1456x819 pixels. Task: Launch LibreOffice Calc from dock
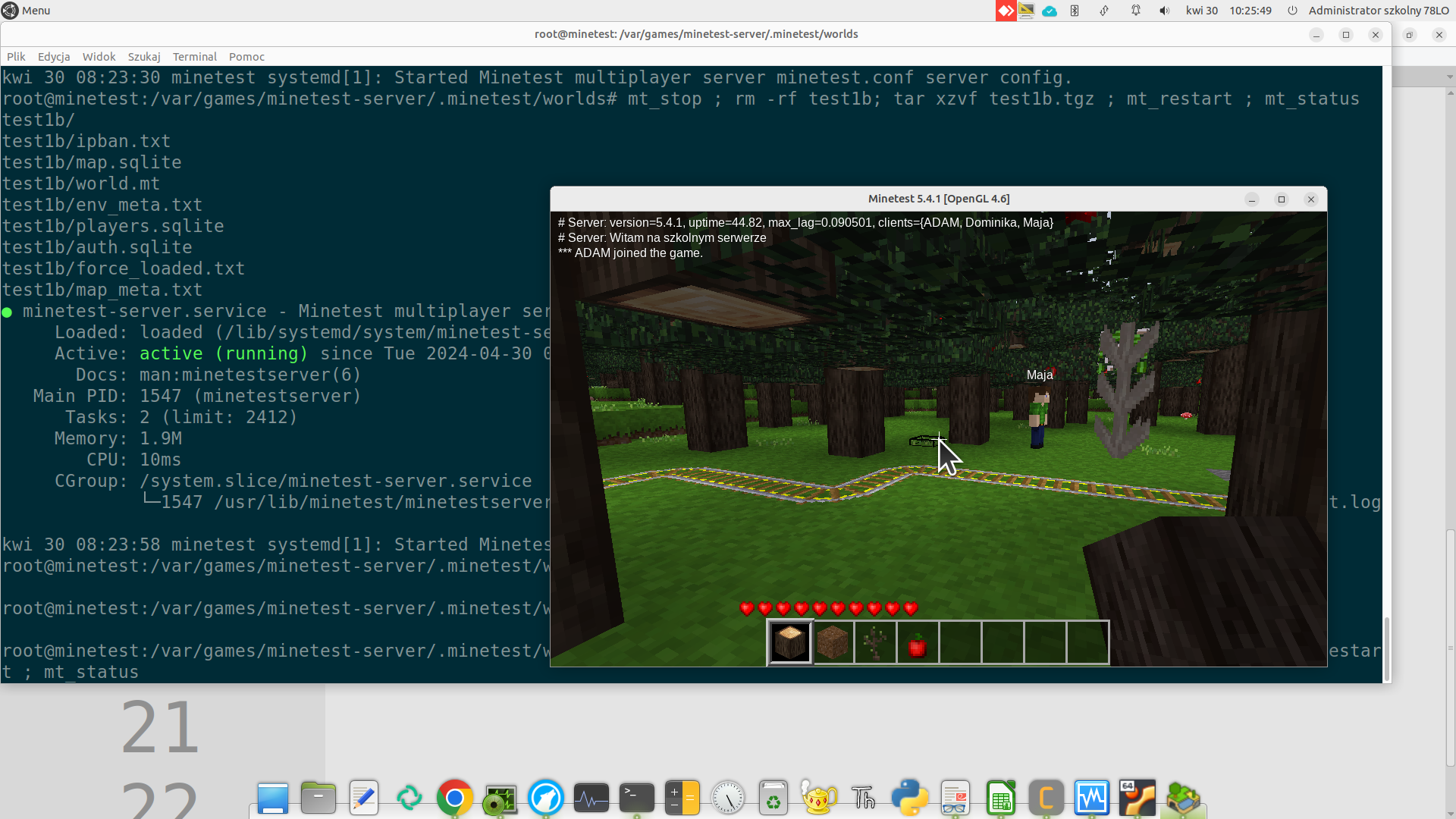coord(1001,798)
